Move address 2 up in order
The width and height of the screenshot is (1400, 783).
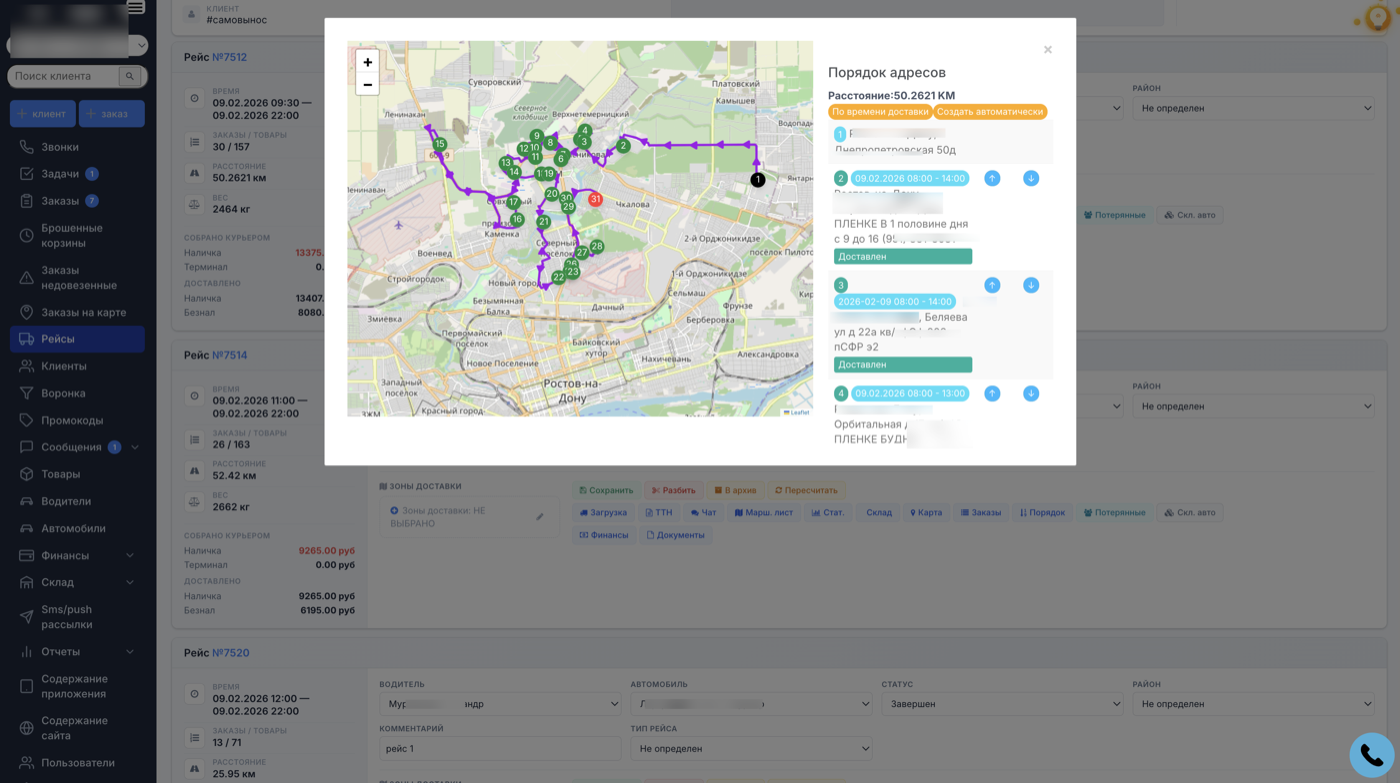992,178
